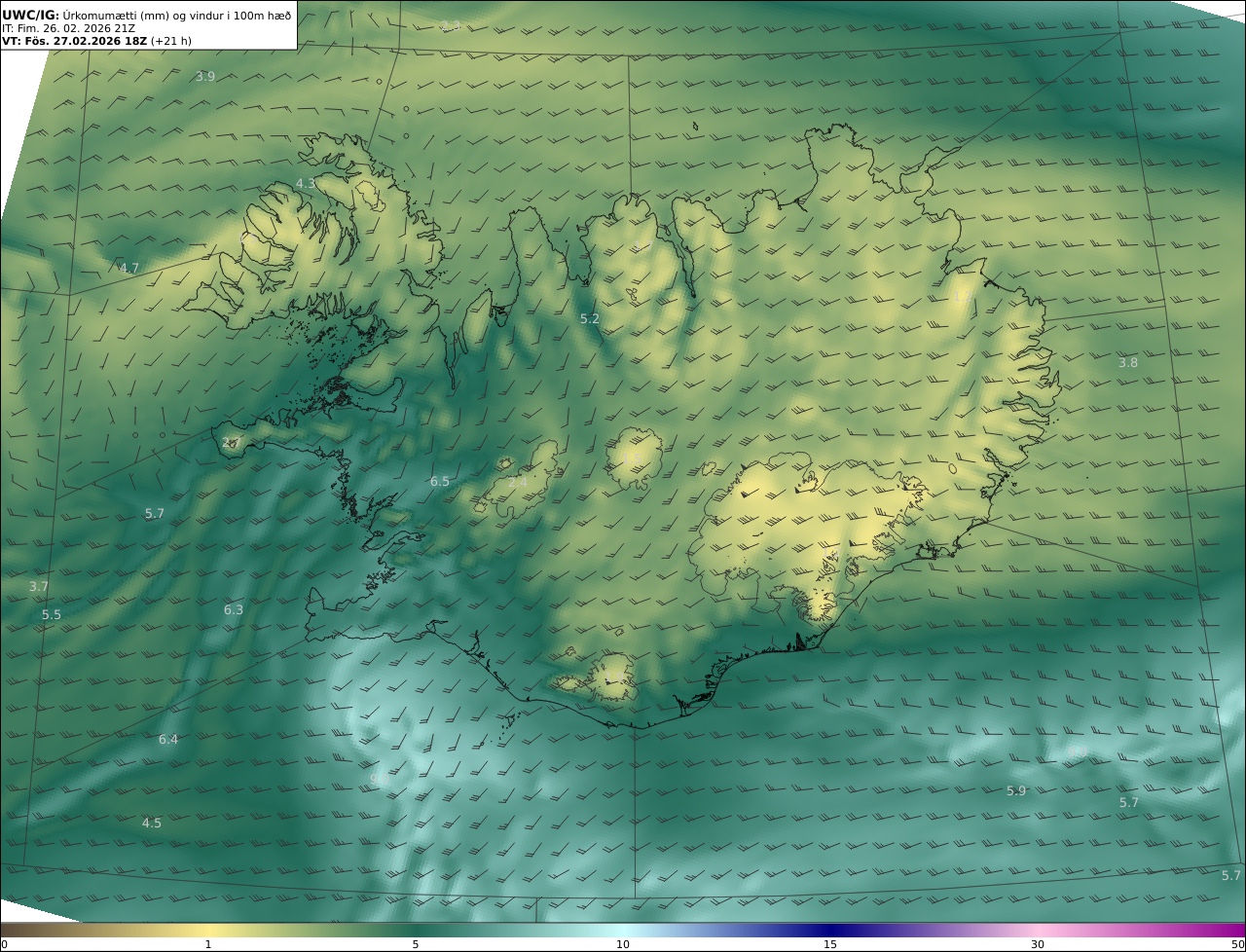Screen dimensions: 1246x952
Task: Click the '3.8' value east of Iceland
Action: [1127, 363]
